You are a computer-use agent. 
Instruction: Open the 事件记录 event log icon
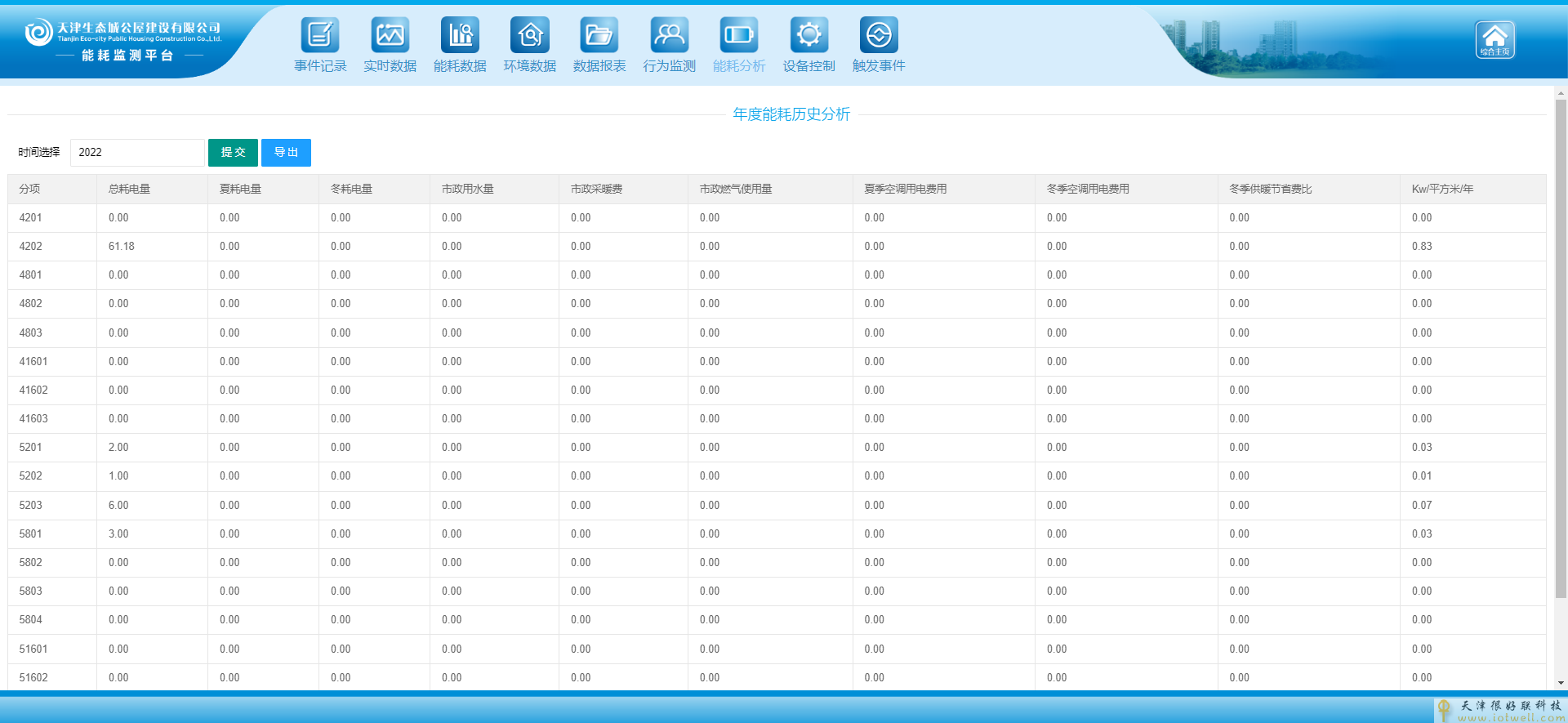(x=320, y=35)
